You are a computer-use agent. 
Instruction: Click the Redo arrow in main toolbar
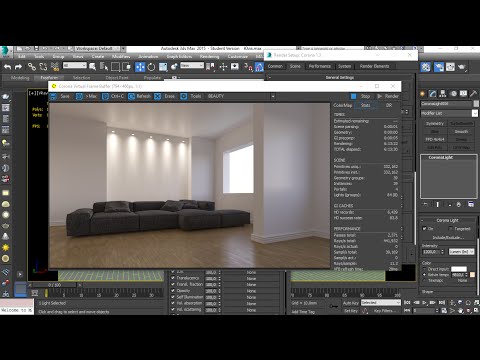pyautogui.click(x=19, y=67)
